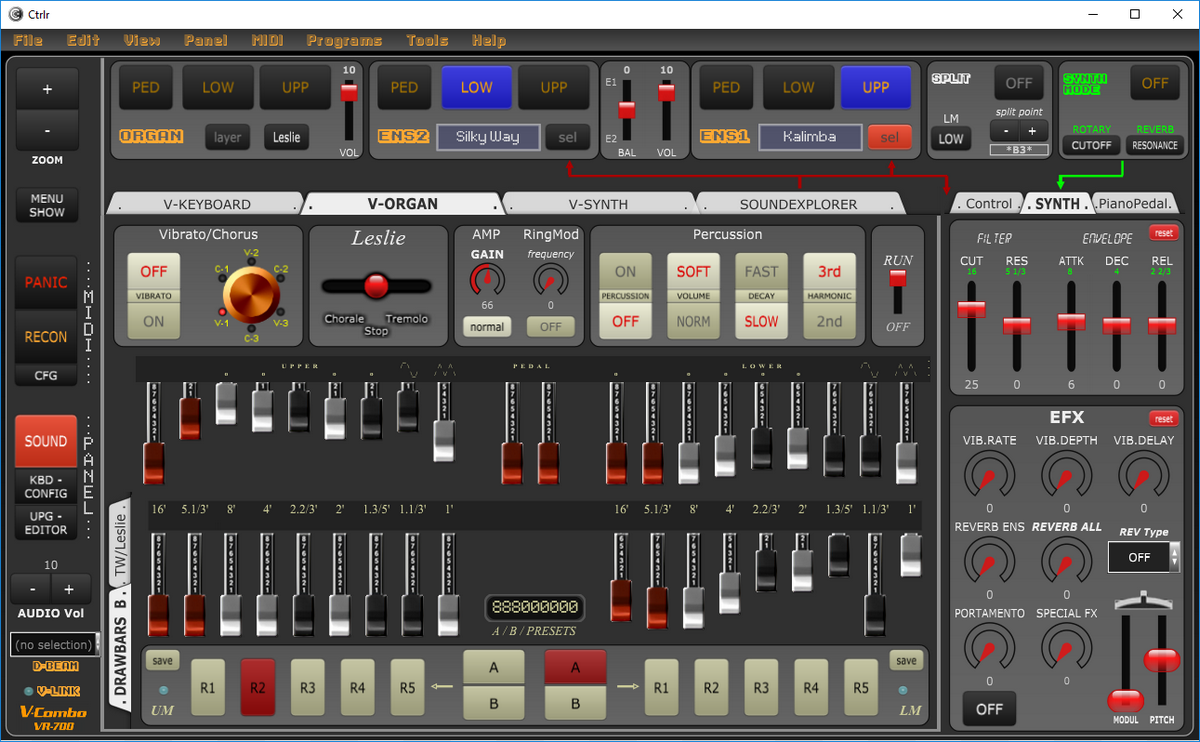This screenshot has width=1200, height=742.
Task: Adjust the E1/E2 BAL slider
Action: pos(627,110)
